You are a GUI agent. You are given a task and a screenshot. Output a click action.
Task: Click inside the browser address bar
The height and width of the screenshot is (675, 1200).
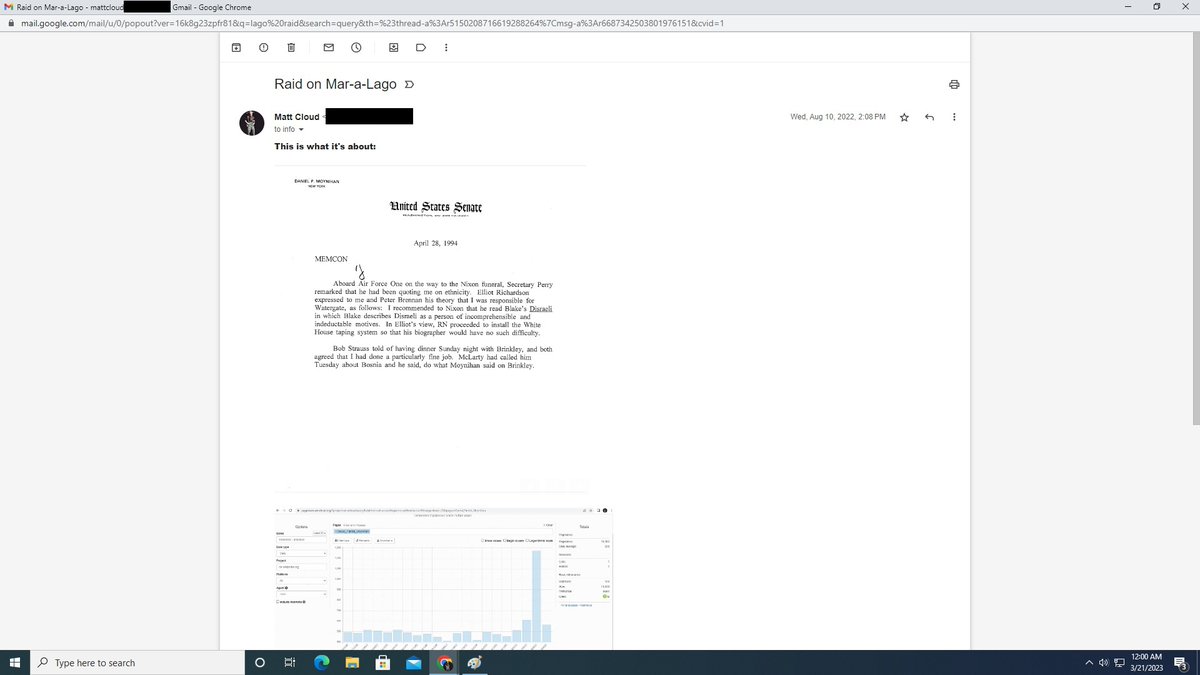tap(400, 21)
